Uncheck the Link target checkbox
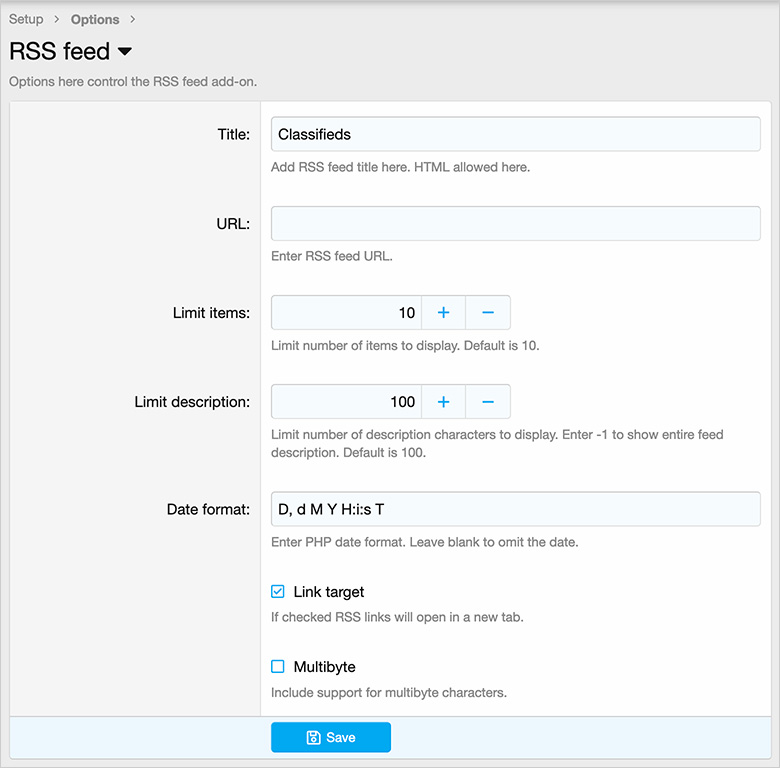The height and width of the screenshot is (768, 780). [278, 592]
